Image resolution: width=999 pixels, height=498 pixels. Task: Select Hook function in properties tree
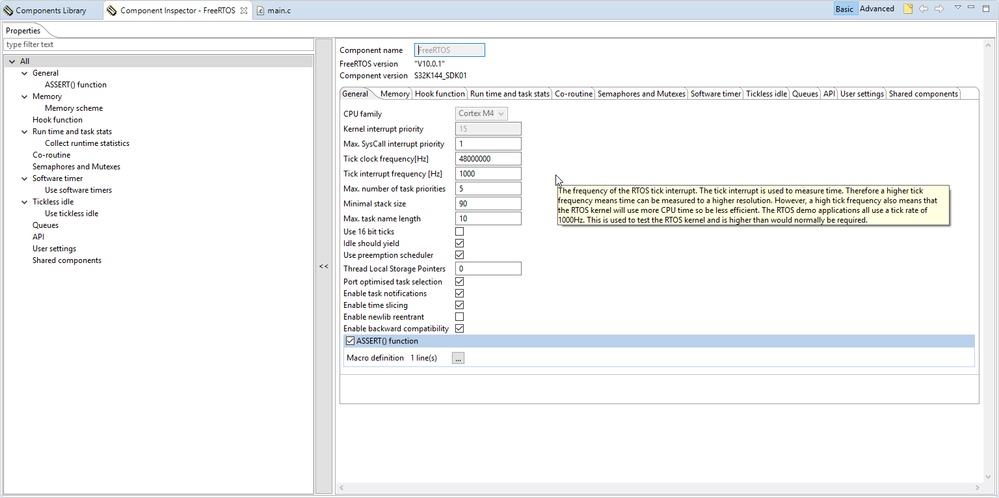(x=57, y=120)
